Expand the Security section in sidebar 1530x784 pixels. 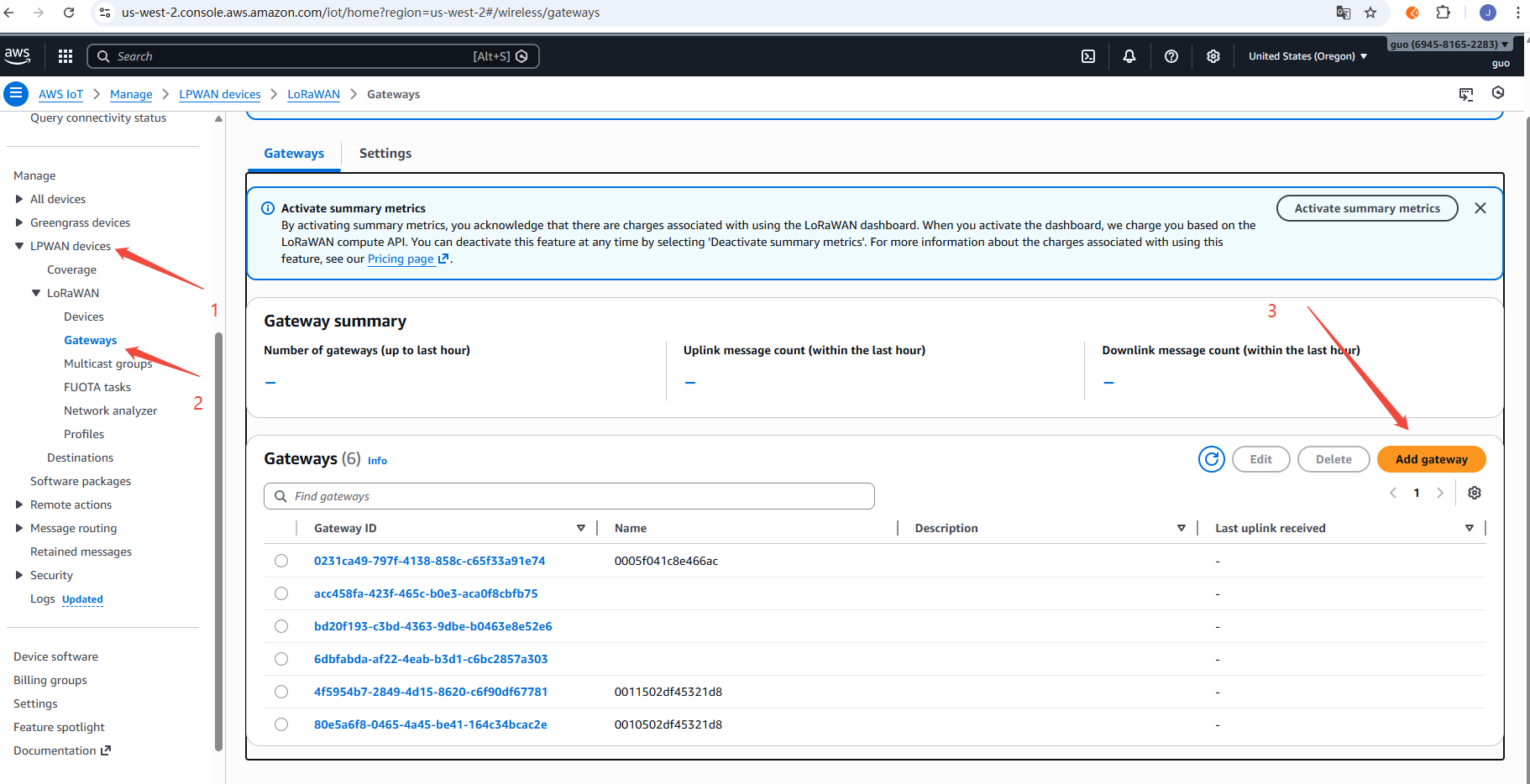coord(19,575)
